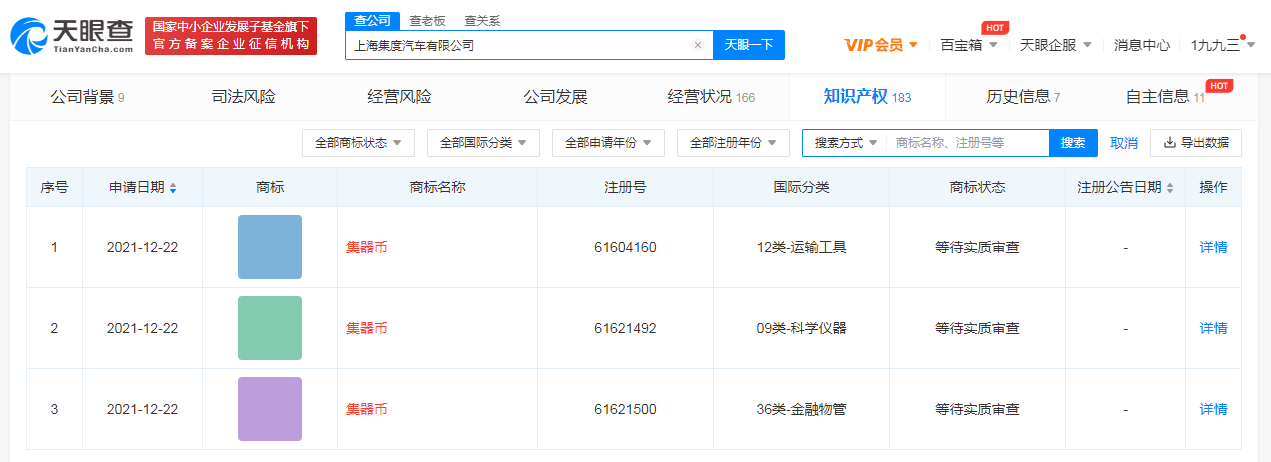
Task: Open 详情 for registration 61621492
Action: (x=1213, y=328)
